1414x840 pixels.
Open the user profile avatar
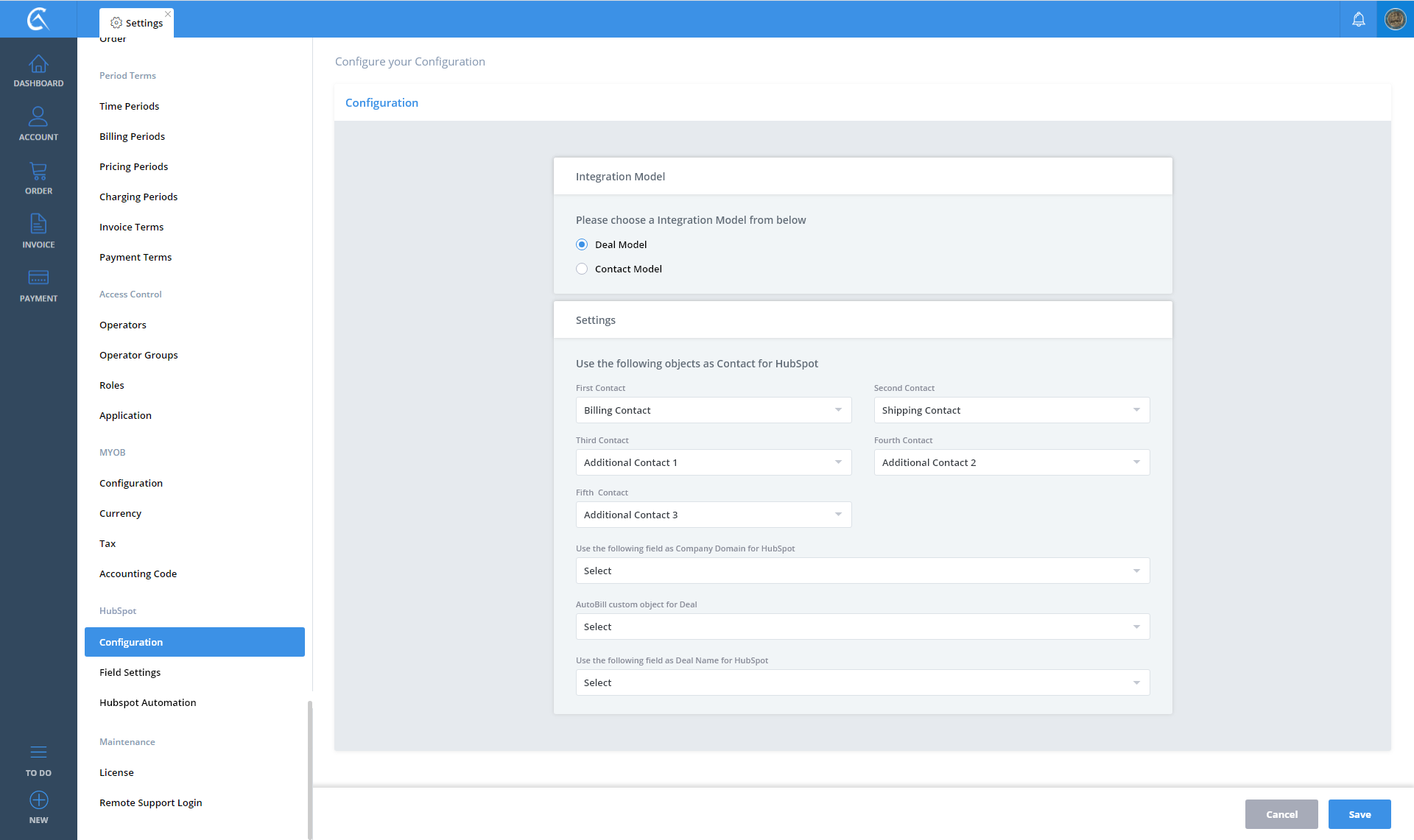[1395, 19]
